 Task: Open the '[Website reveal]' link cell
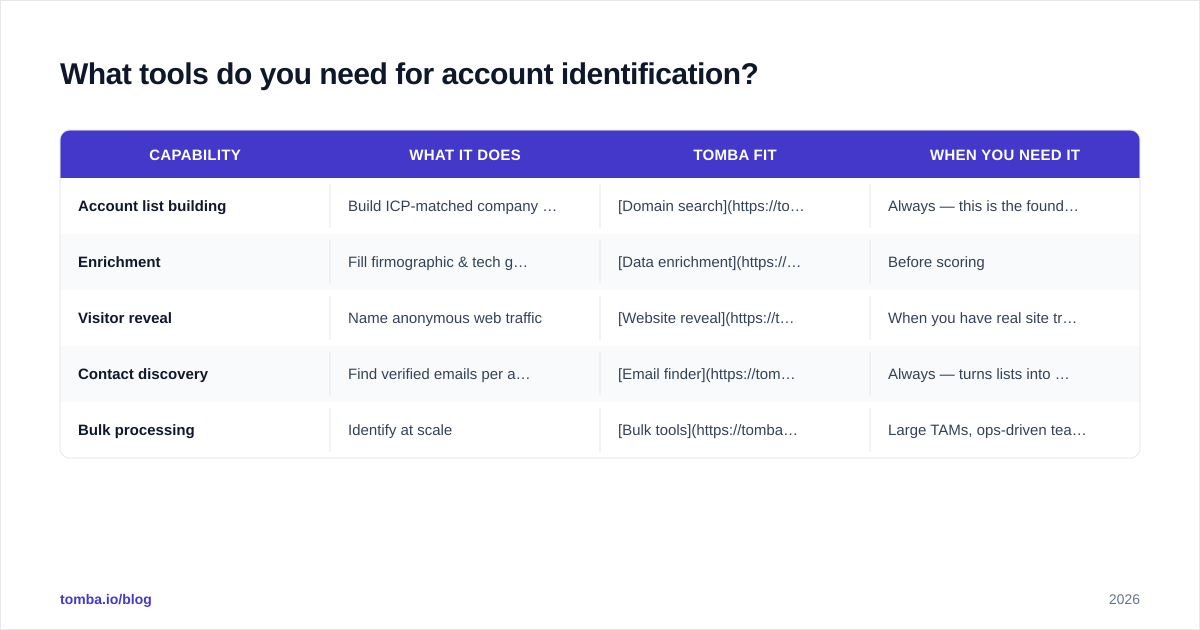pos(735,318)
